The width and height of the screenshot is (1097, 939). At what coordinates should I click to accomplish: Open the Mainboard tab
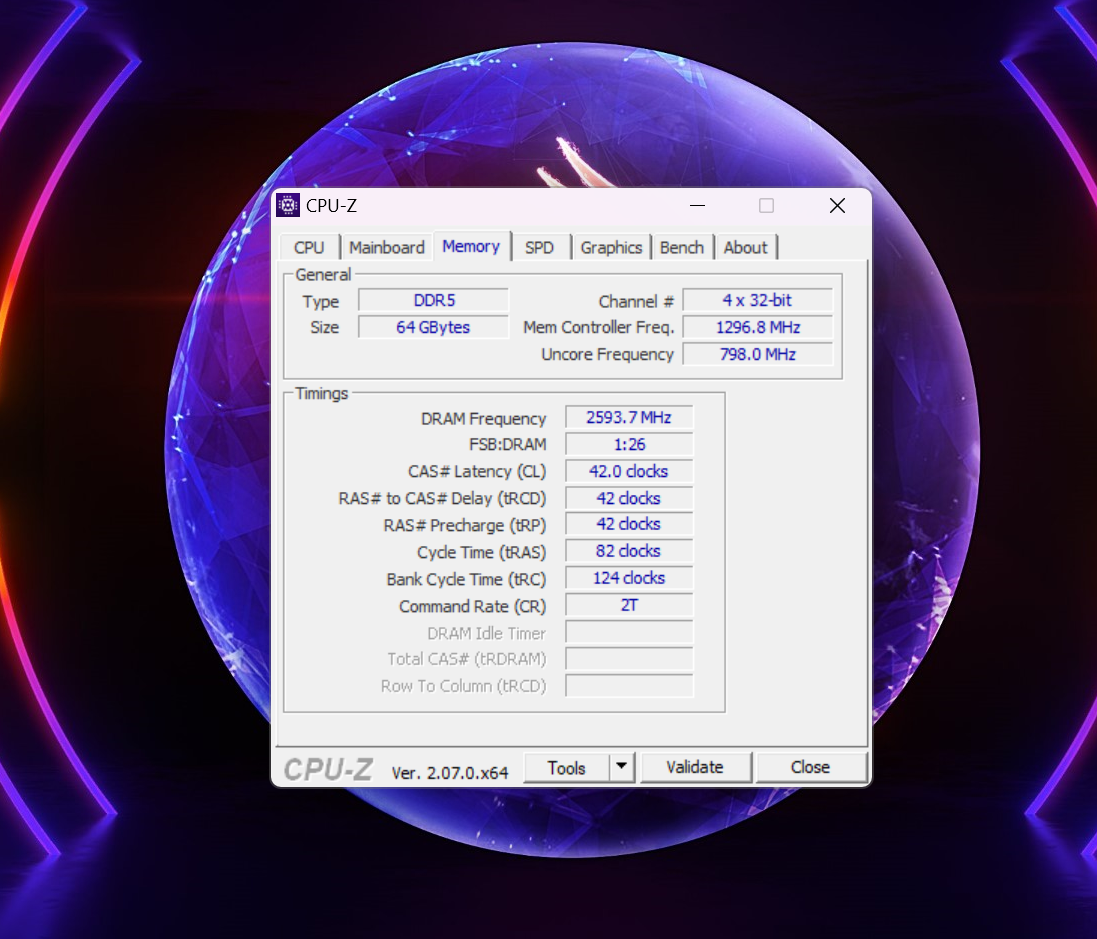(387, 248)
